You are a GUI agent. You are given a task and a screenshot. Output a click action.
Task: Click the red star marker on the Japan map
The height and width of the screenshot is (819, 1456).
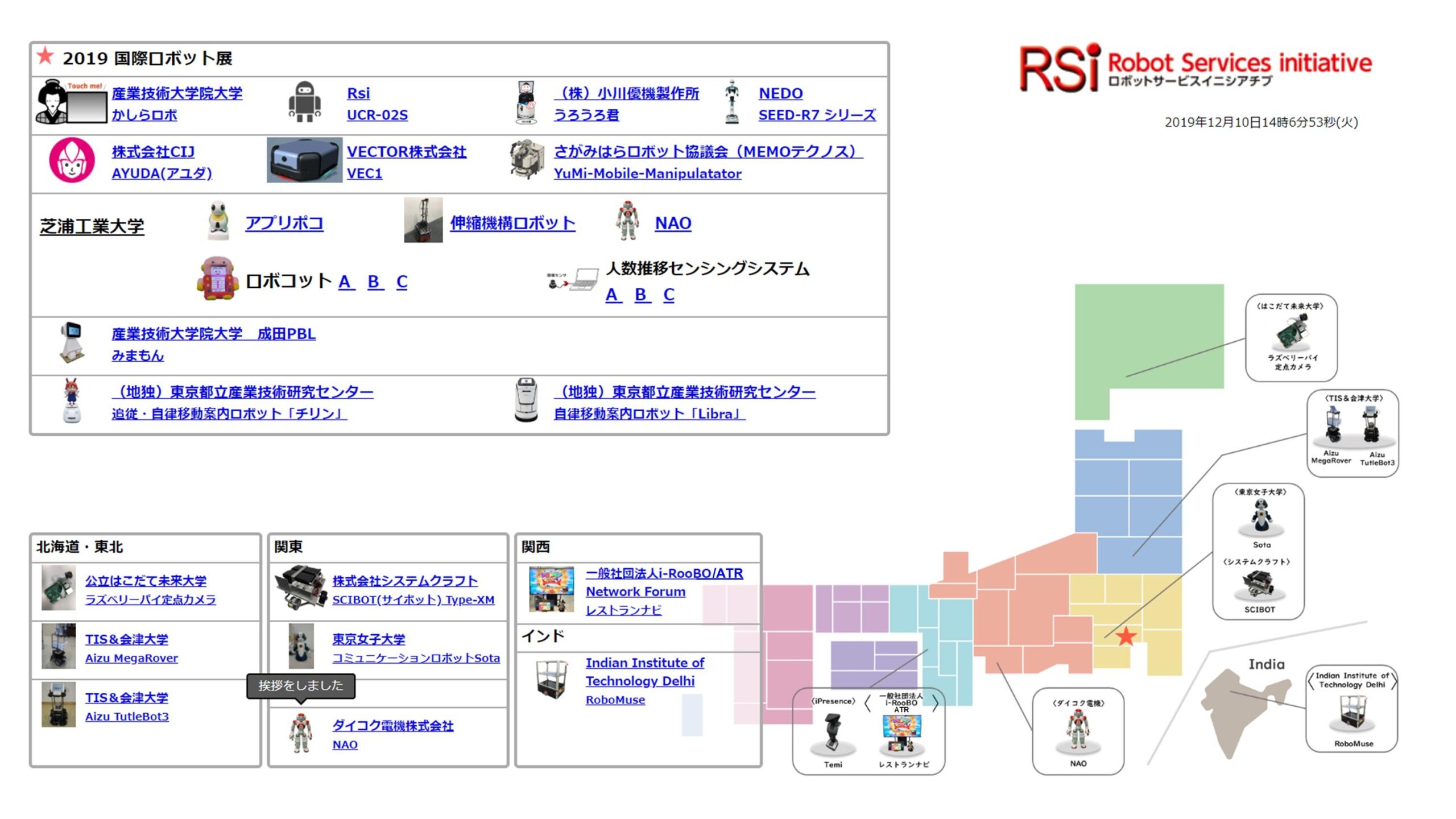(x=1126, y=636)
